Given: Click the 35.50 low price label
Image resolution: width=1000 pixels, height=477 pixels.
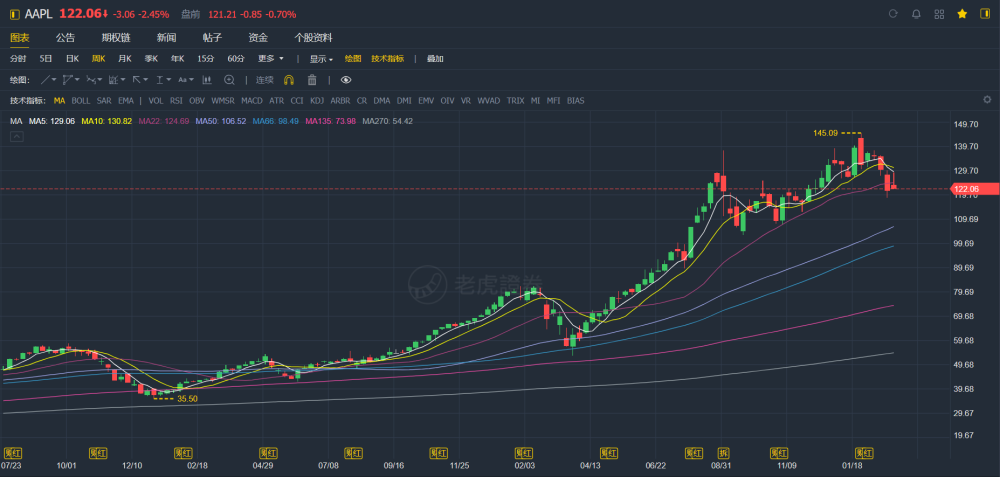Looking at the screenshot, I should [x=188, y=398].
